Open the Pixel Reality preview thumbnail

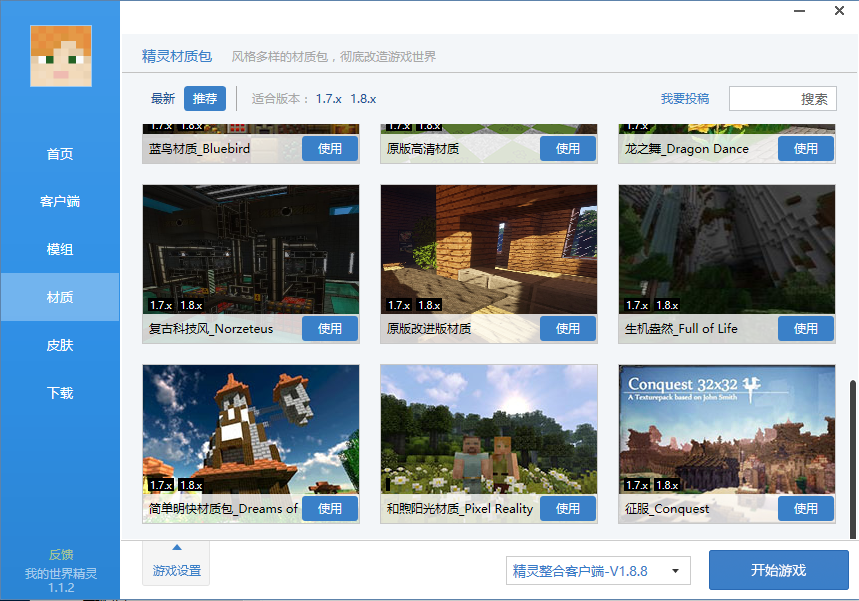(x=489, y=430)
